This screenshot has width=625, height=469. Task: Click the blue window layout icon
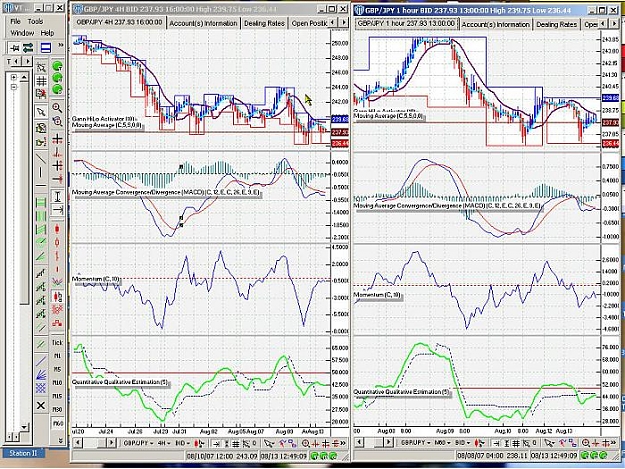pos(46,48)
